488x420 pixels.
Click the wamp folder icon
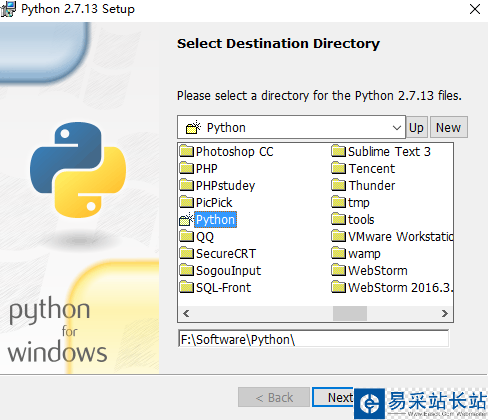point(339,253)
